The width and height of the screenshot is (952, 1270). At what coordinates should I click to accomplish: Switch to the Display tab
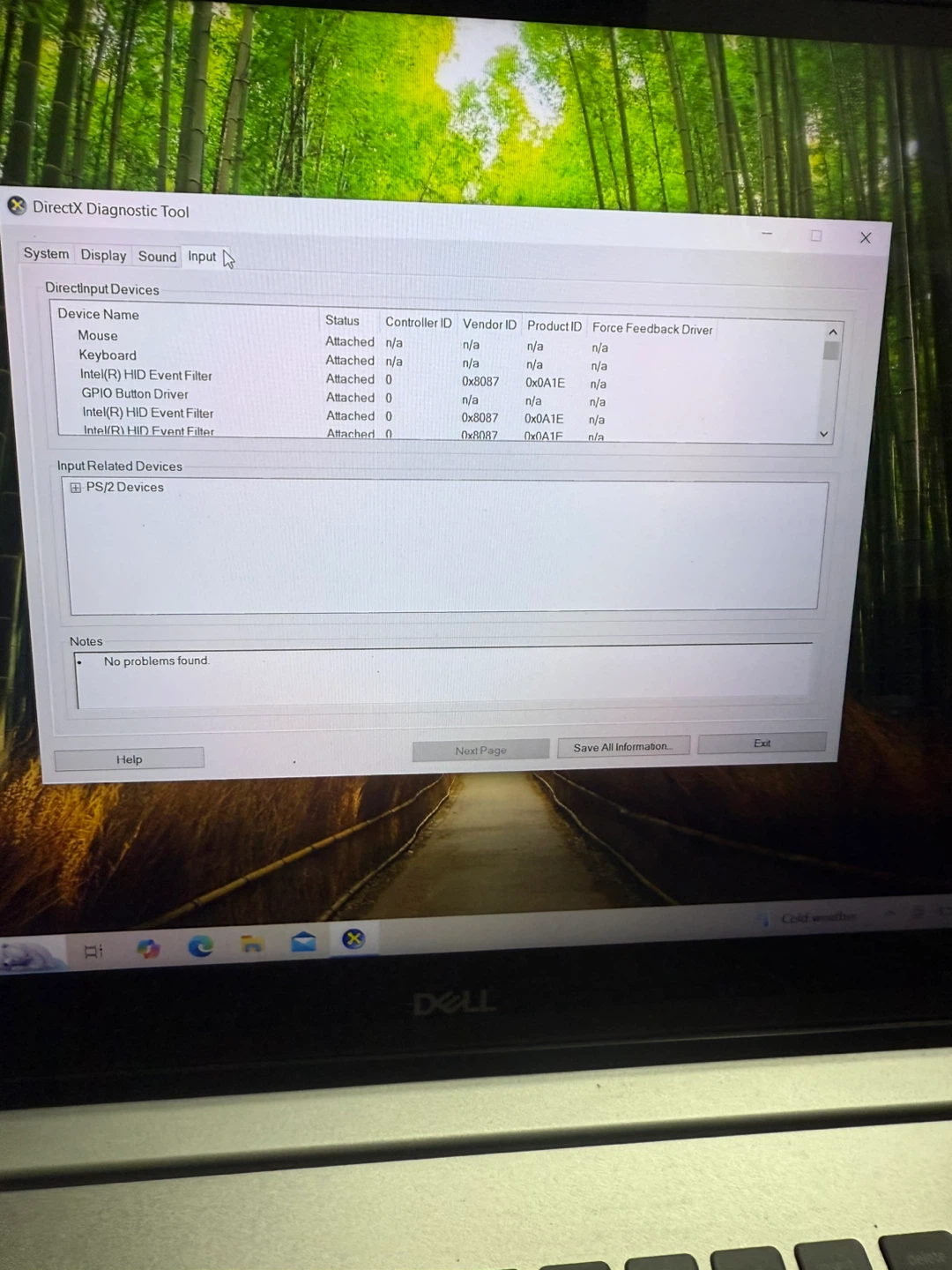(x=103, y=255)
